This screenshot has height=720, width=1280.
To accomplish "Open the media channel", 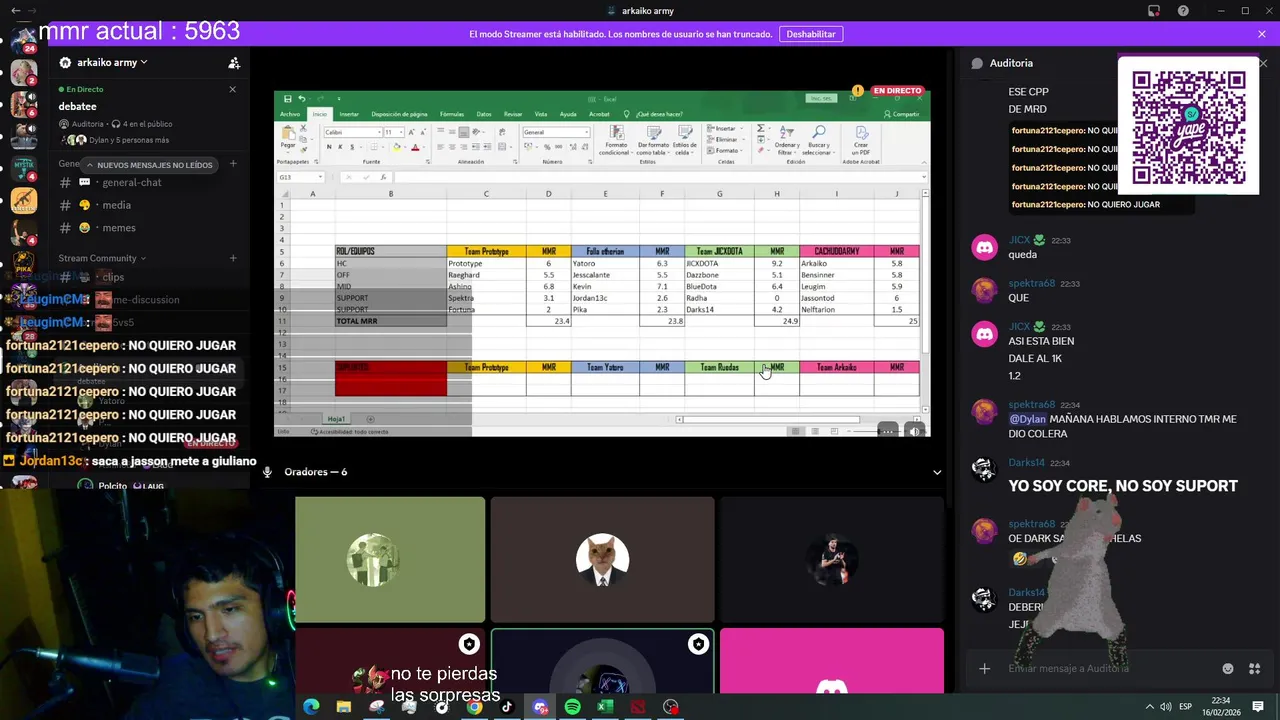I will point(117,205).
